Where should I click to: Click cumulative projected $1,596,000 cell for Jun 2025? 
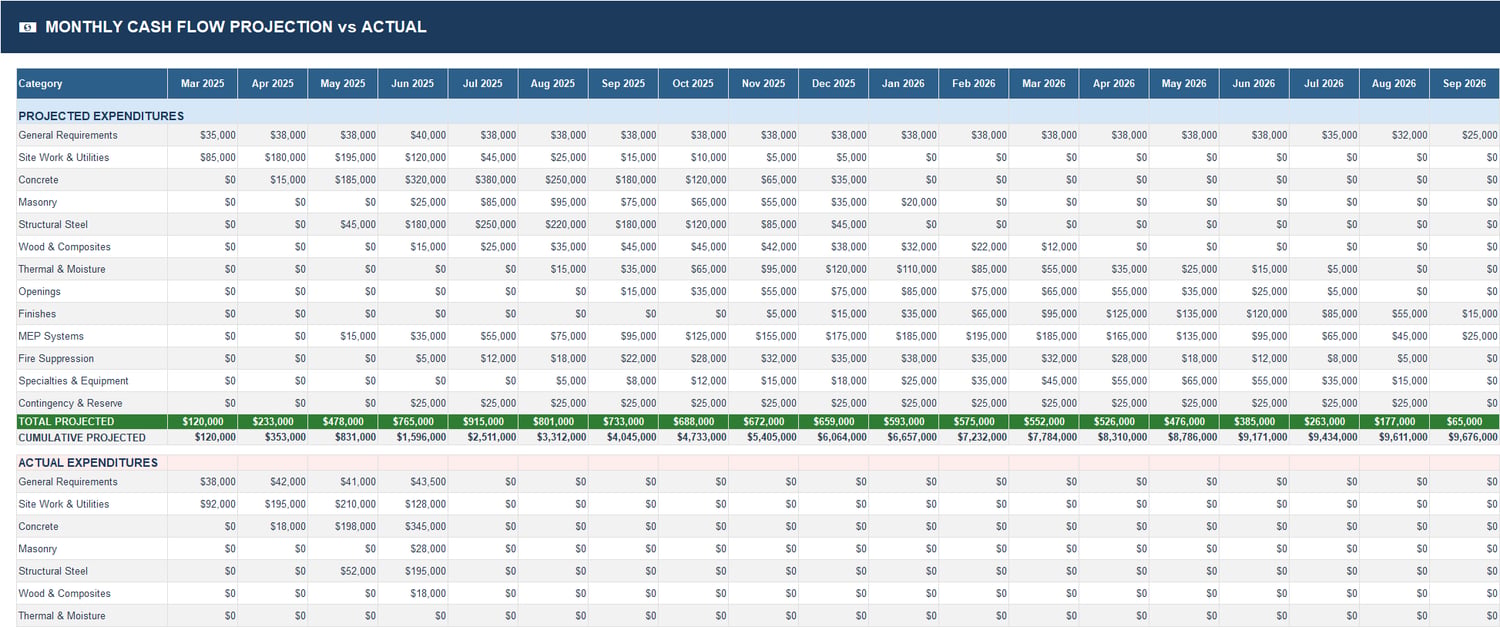[x=413, y=438]
